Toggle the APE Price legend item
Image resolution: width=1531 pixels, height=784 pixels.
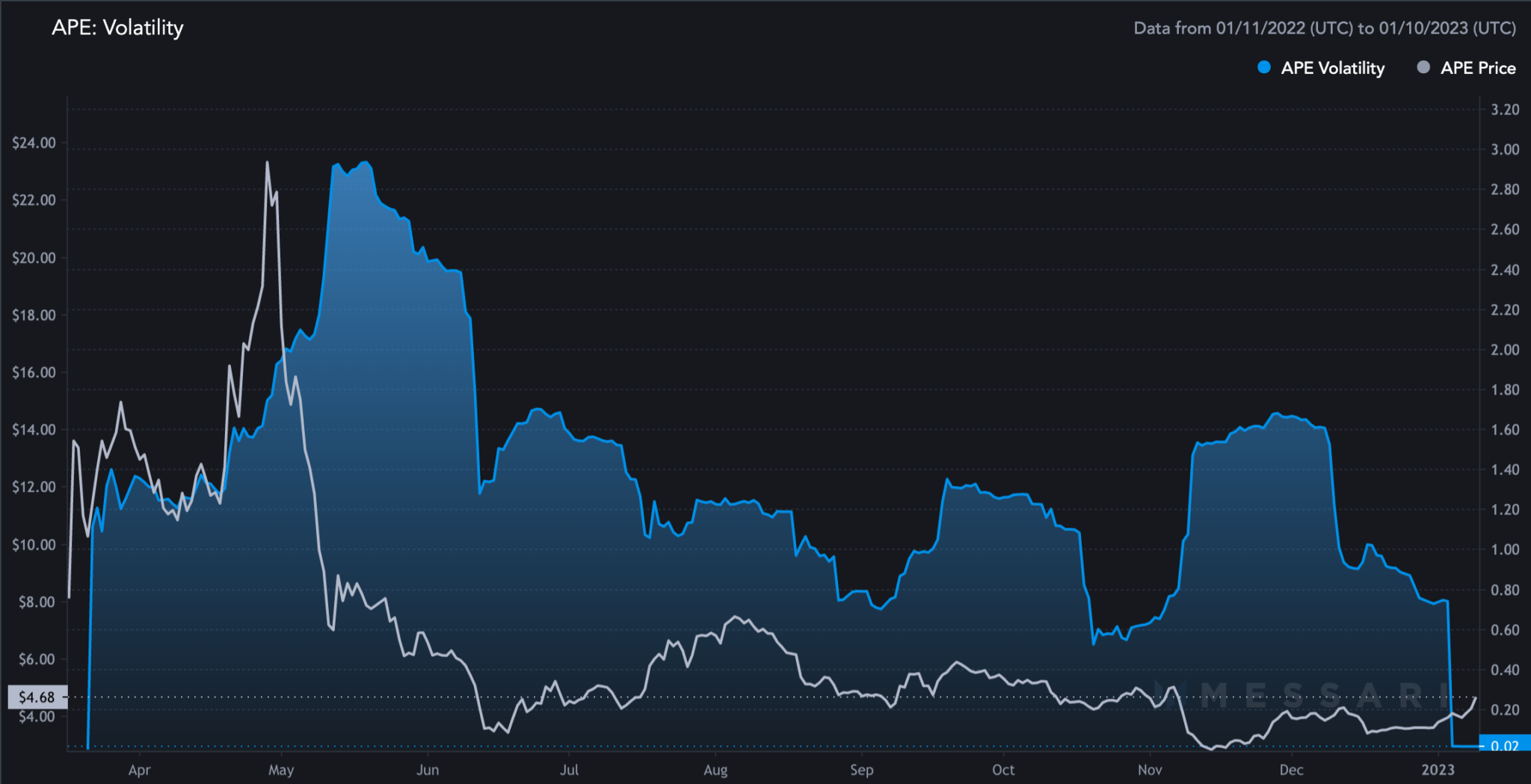coord(1467,68)
